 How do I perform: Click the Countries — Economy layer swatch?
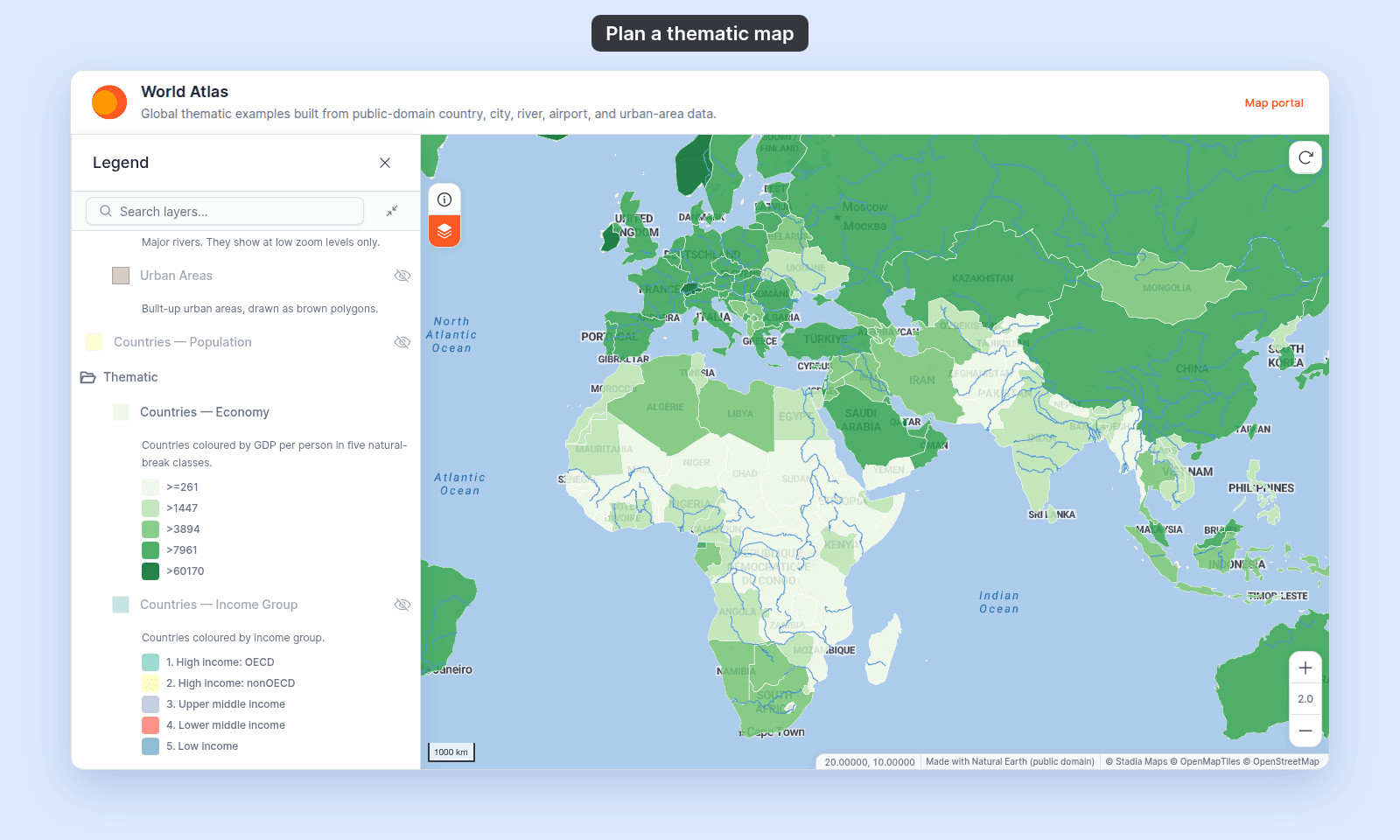click(x=121, y=412)
